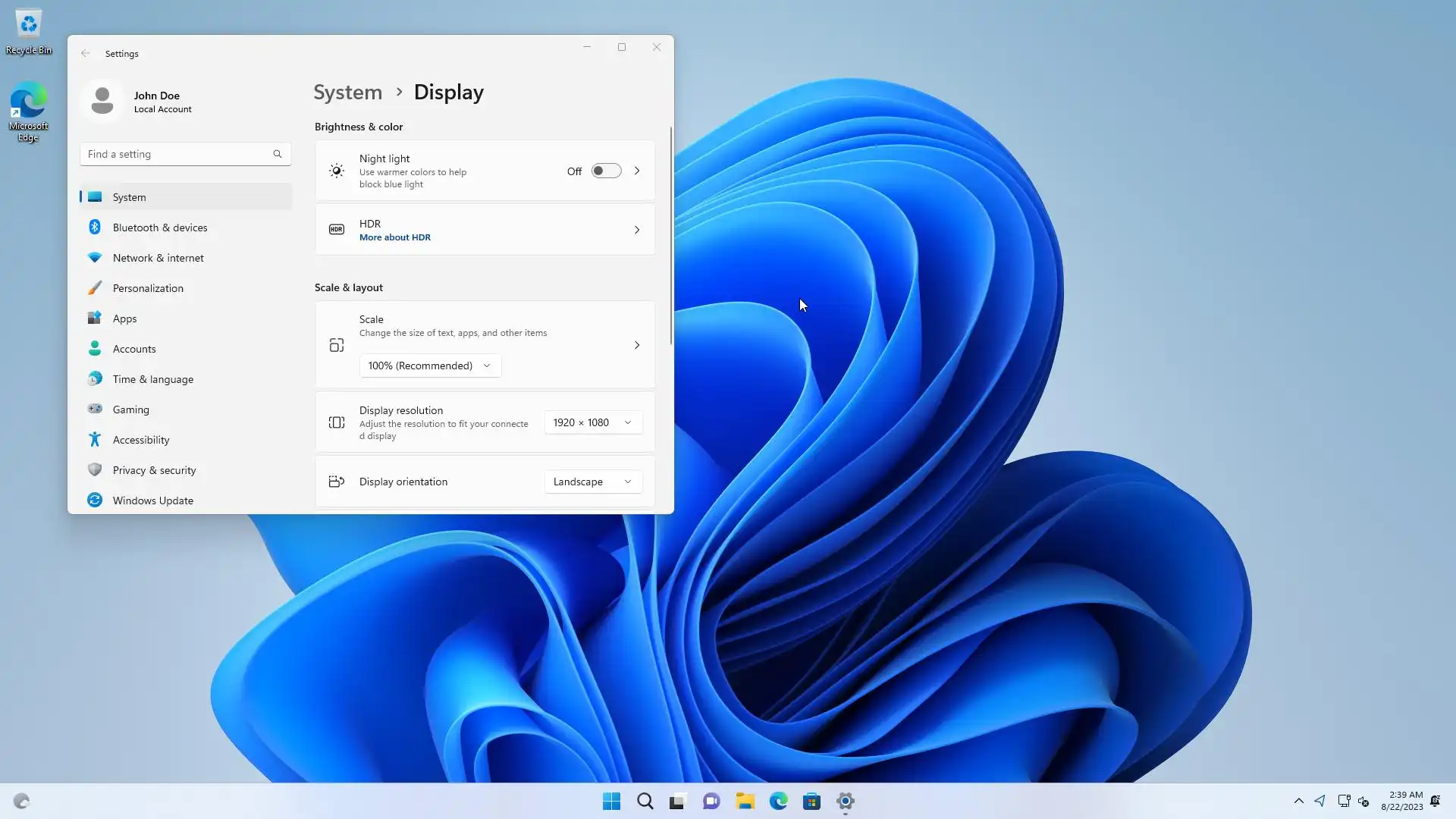Click the Find a setting search field

point(179,154)
